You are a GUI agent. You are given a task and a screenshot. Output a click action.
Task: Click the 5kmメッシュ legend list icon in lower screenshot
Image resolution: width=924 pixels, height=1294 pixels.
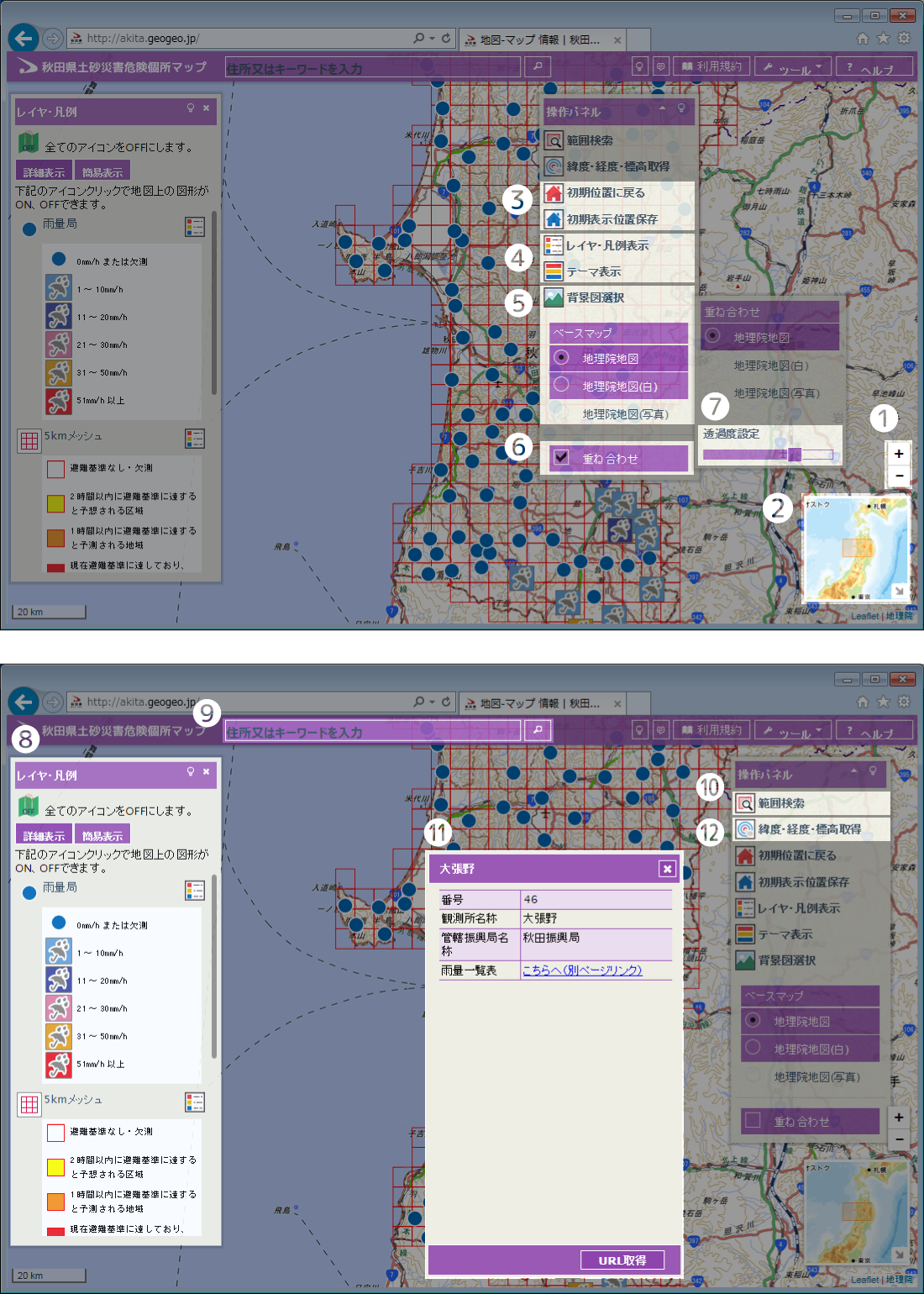click(195, 1102)
